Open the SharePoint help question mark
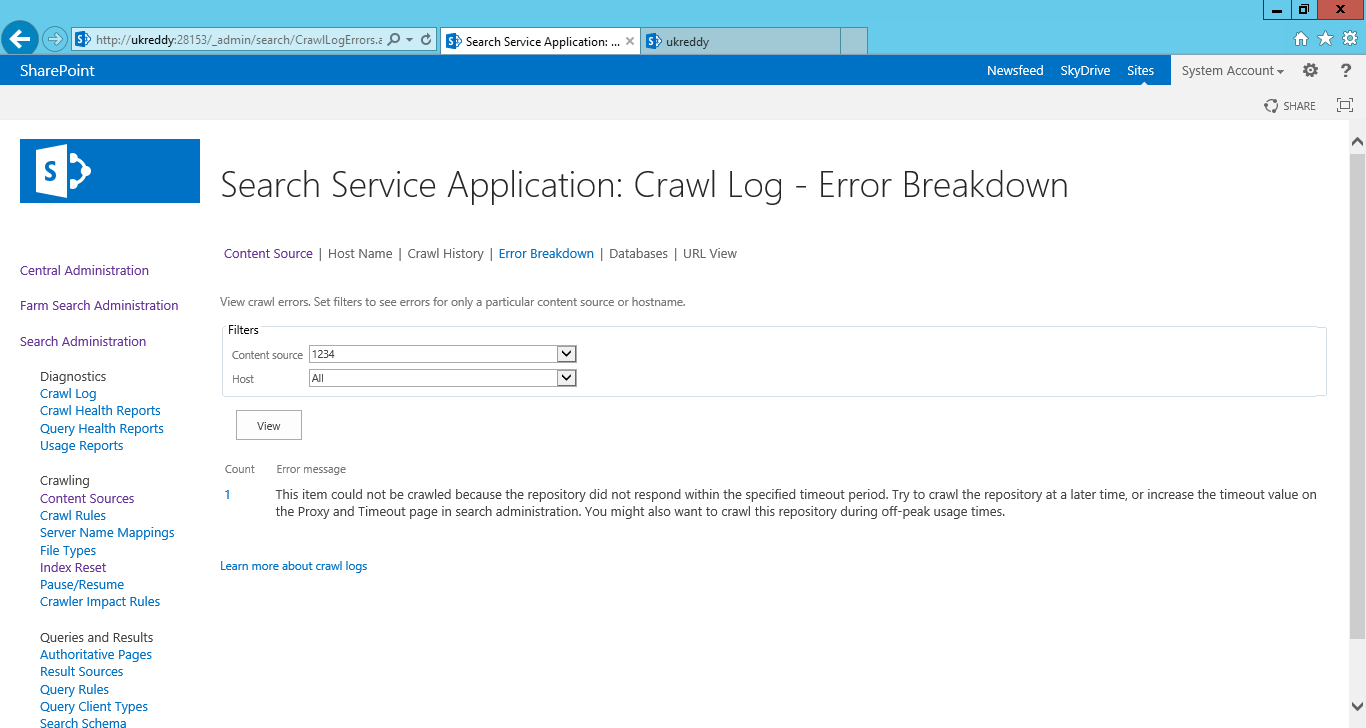The width and height of the screenshot is (1366, 728). pyautogui.click(x=1346, y=70)
